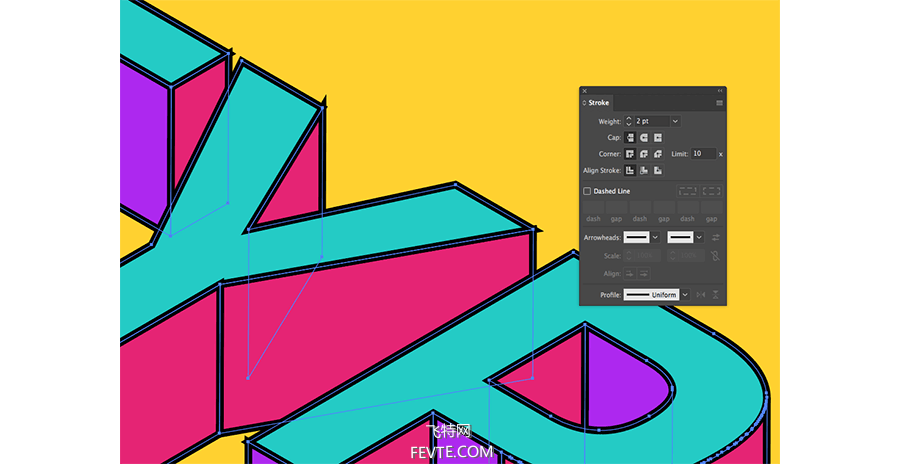Align stroke to inside icon
The image size is (900, 464).
point(644,171)
